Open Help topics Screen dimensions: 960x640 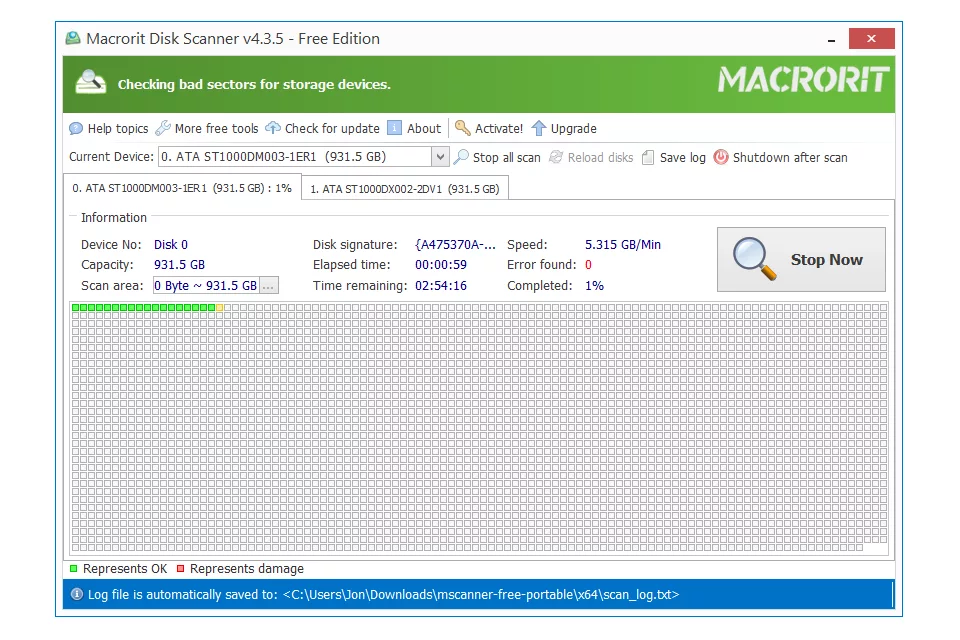tap(108, 129)
